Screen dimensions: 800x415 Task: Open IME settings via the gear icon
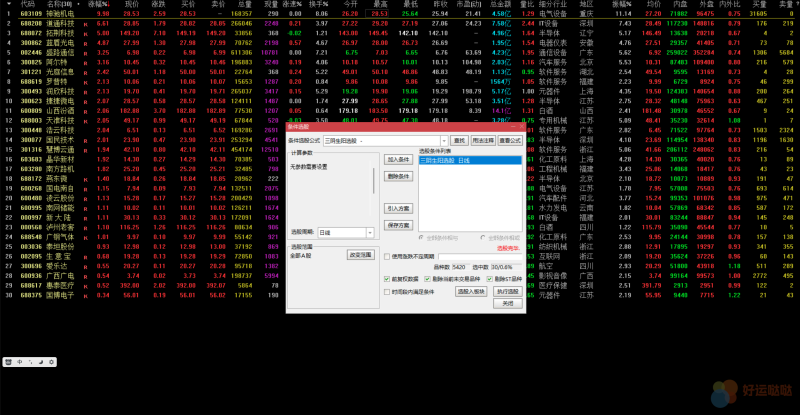51,362
